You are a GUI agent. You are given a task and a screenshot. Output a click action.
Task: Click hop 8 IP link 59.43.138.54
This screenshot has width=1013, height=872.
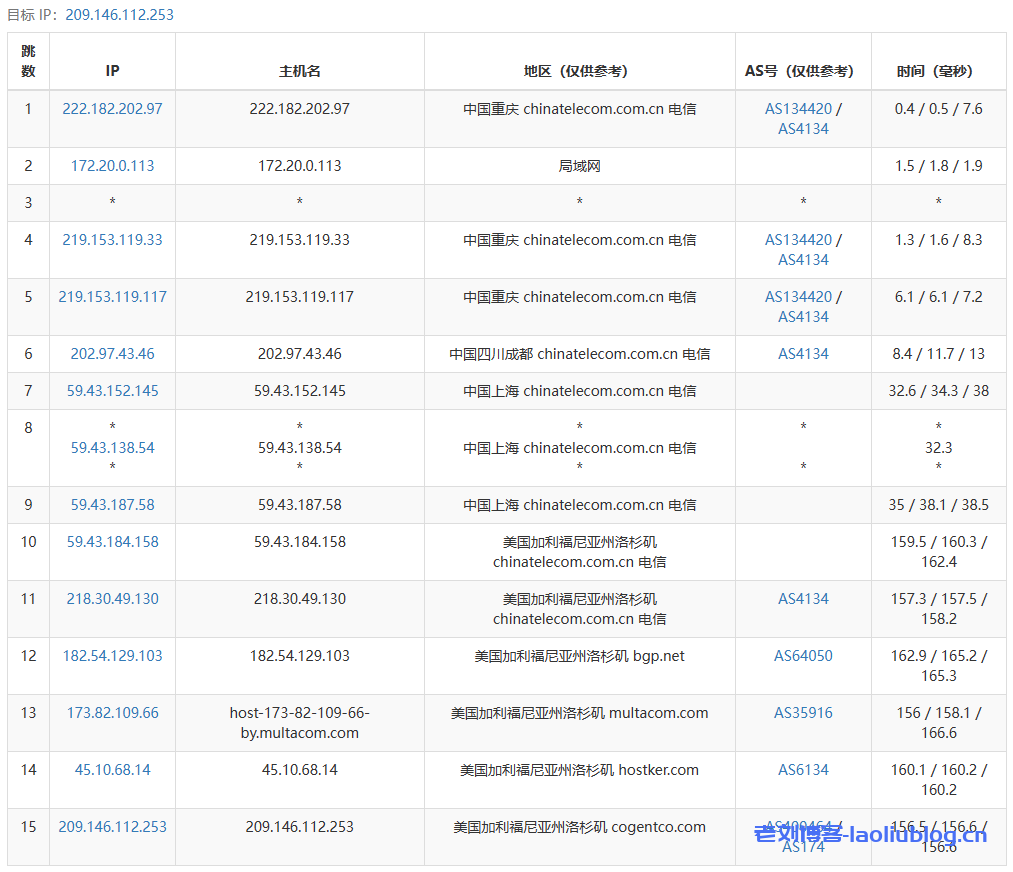[112, 448]
